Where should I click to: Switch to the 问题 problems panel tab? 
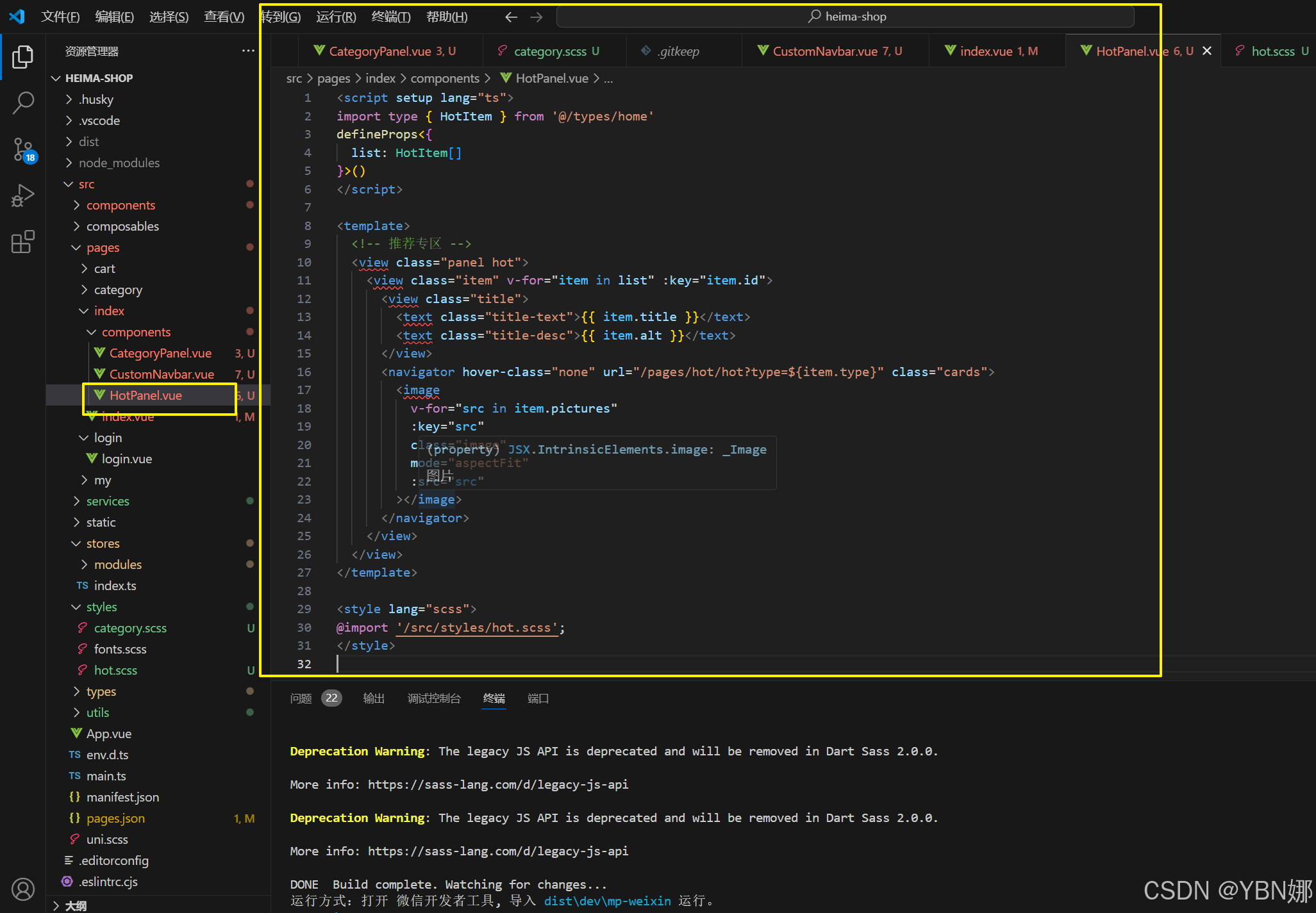(301, 698)
